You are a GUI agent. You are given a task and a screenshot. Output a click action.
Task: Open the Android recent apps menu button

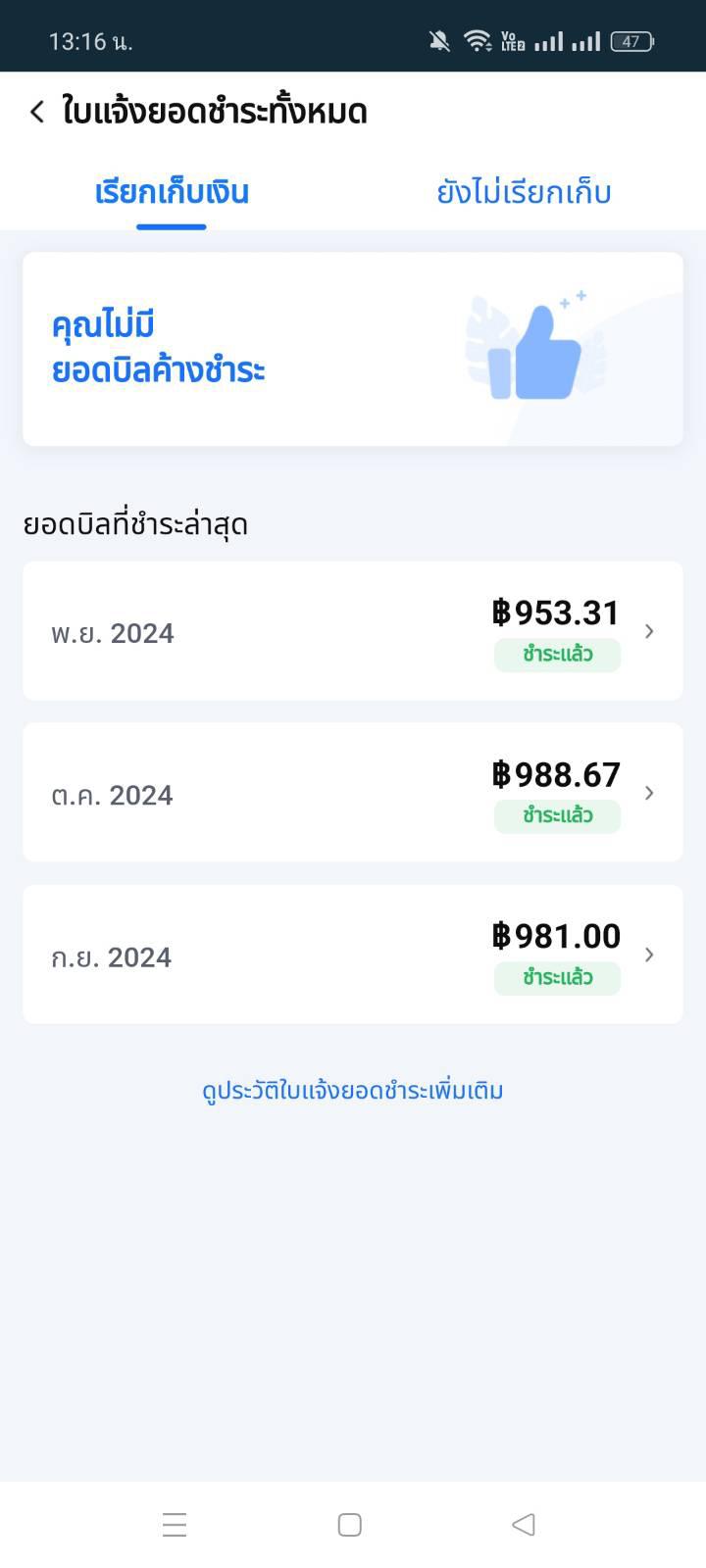175,1525
